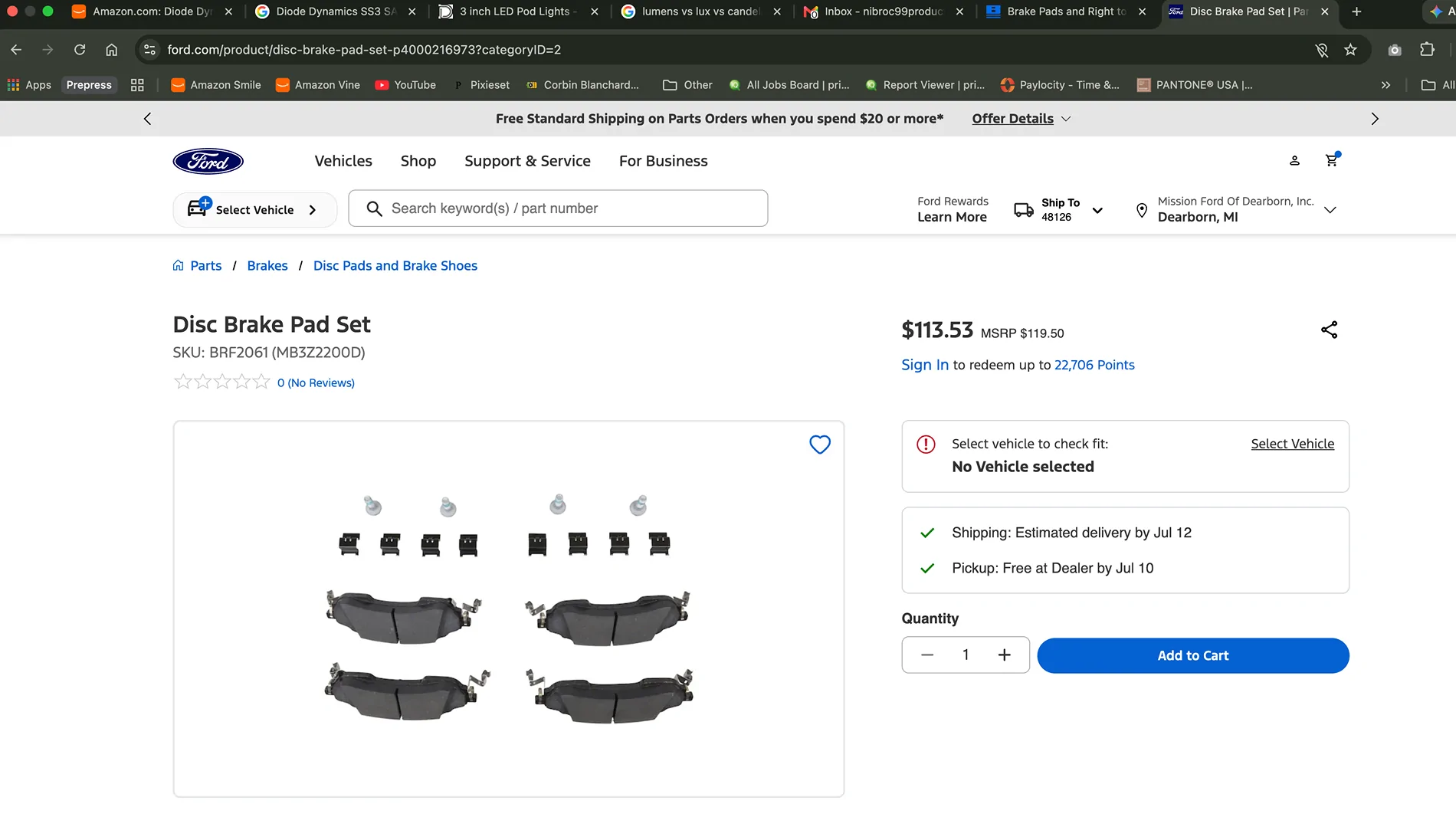Open Brakes breadcrumb link
Image resolution: width=1456 pixels, height=817 pixels.
pos(267,265)
